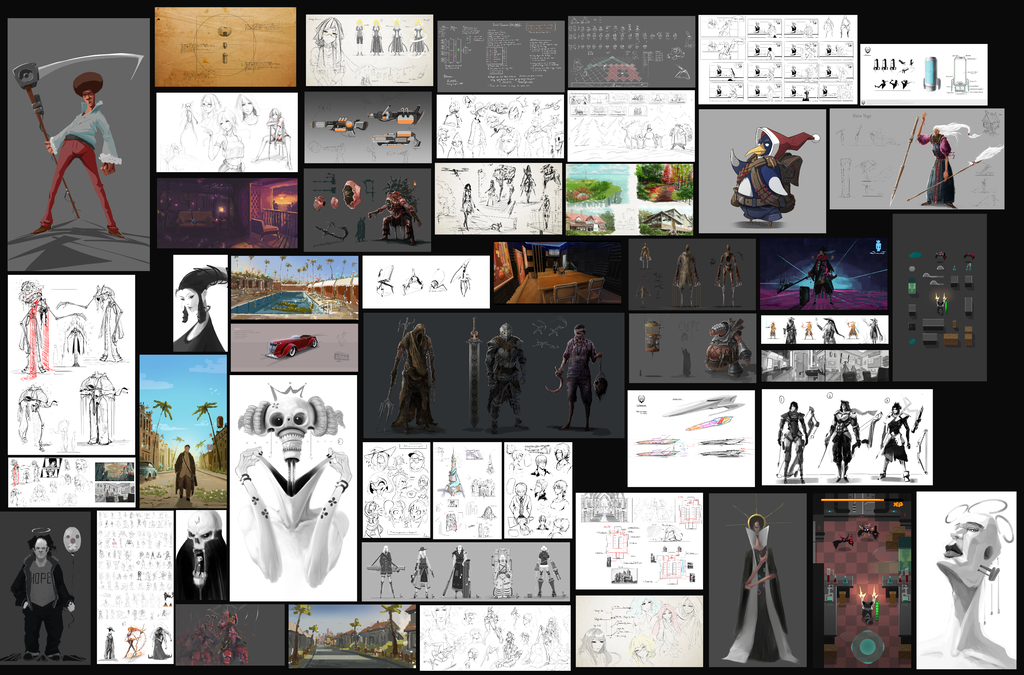Open the neon synthwave samurai artwork
Viewport: 1024px width, 675px height.
coord(824,274)
